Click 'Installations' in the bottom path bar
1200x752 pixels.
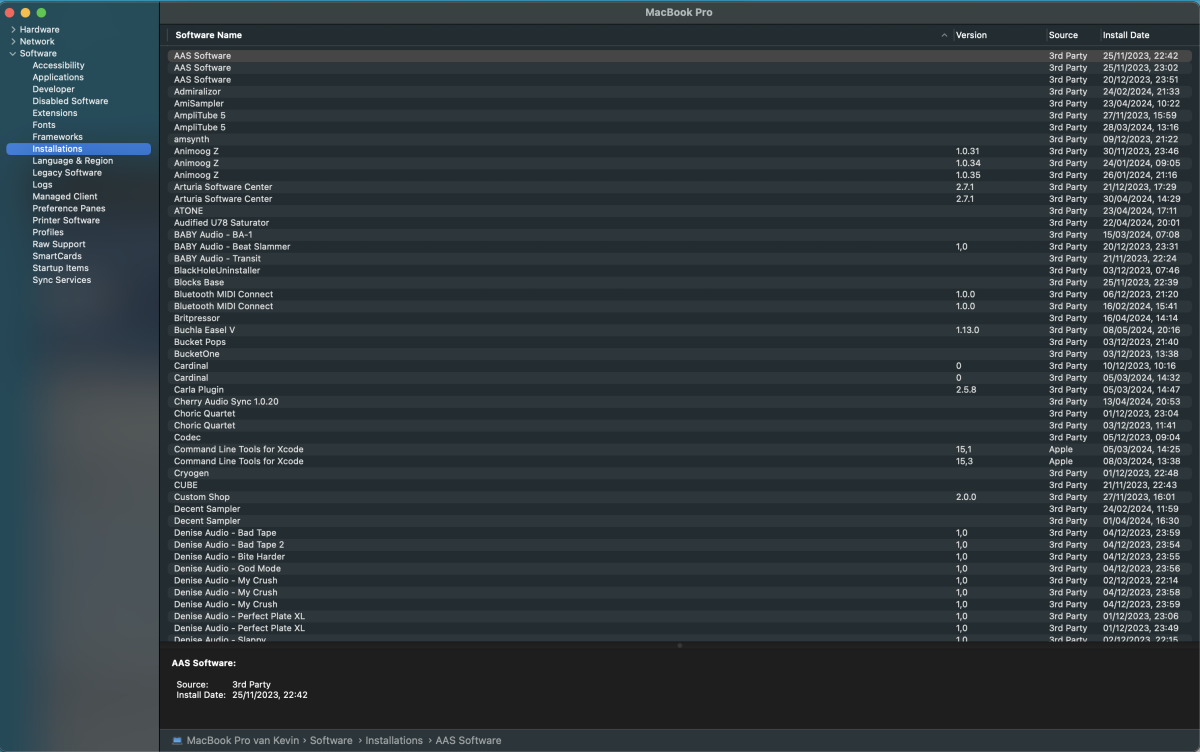coord(394,741)
